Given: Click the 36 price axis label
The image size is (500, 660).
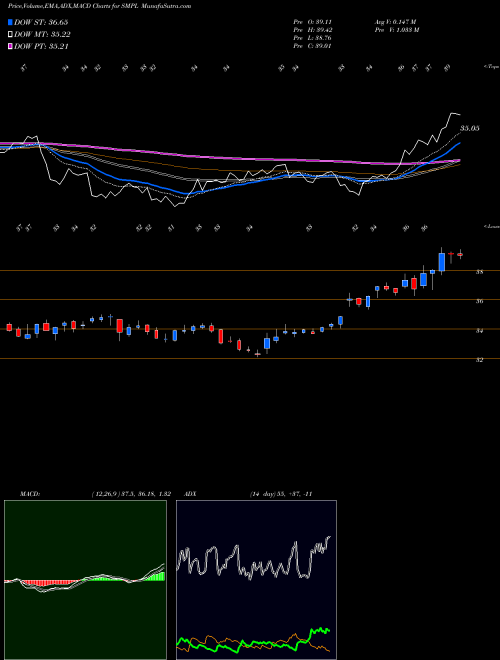Looking at the screenshot, I should (479, 301).
